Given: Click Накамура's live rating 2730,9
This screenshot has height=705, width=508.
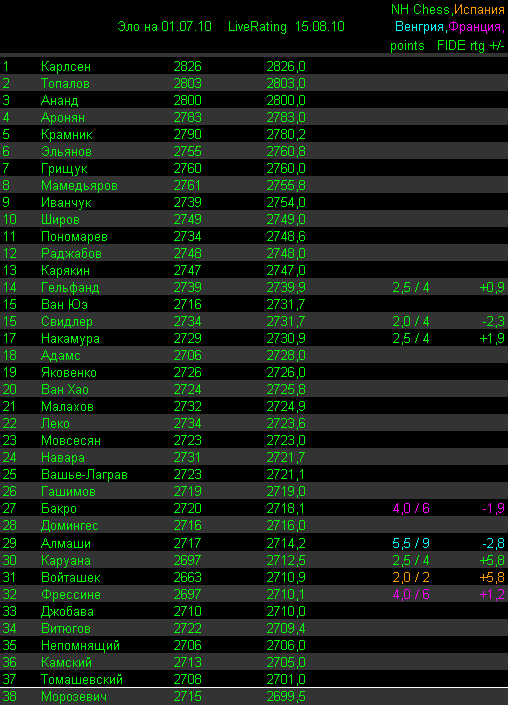Looking at the screenshot, I should [x=286, y=339].
